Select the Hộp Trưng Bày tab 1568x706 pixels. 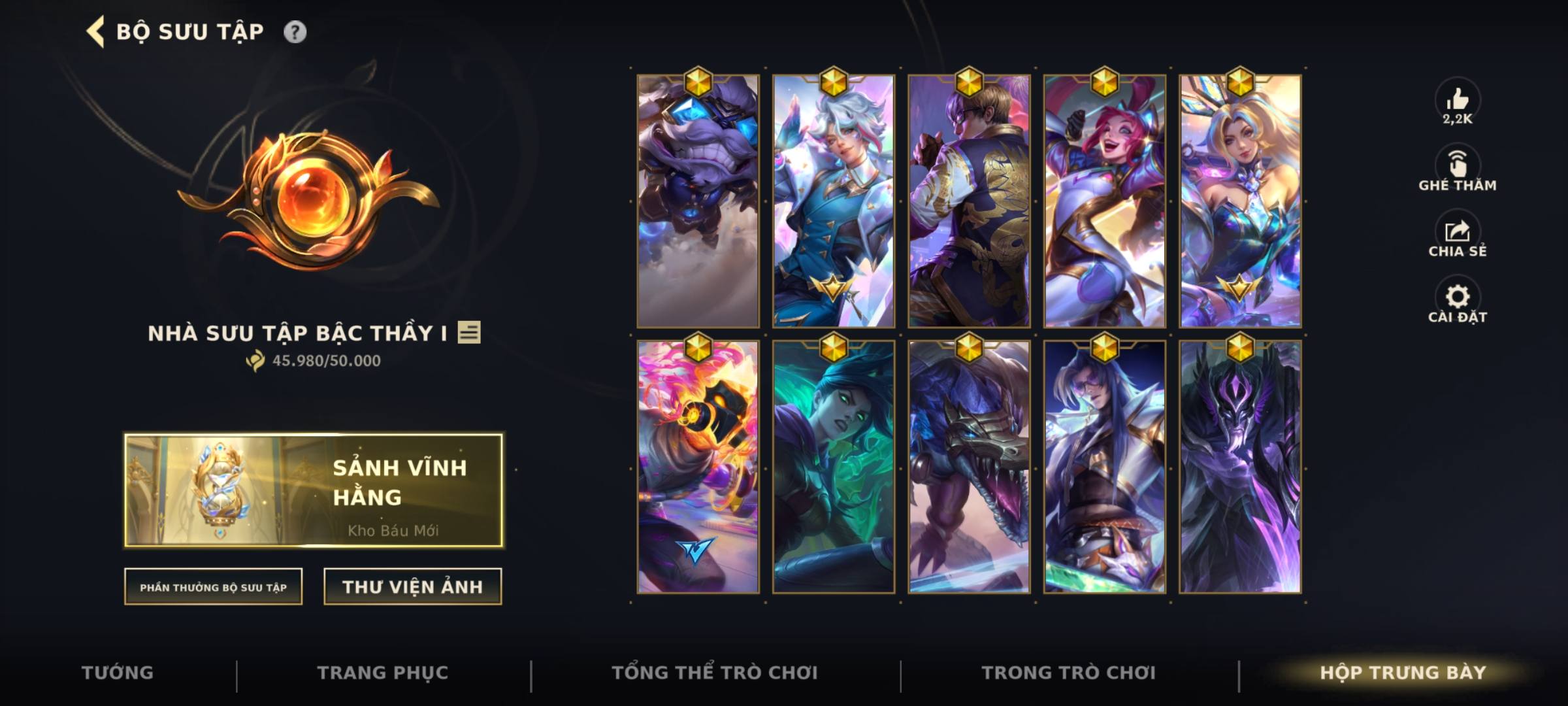(1403, 672)
